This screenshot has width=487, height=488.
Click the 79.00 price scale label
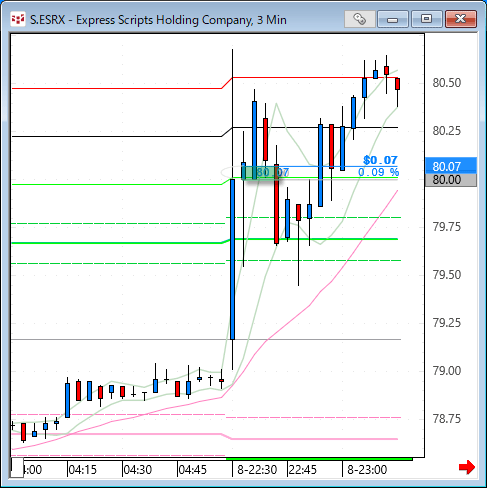(447, 371)
